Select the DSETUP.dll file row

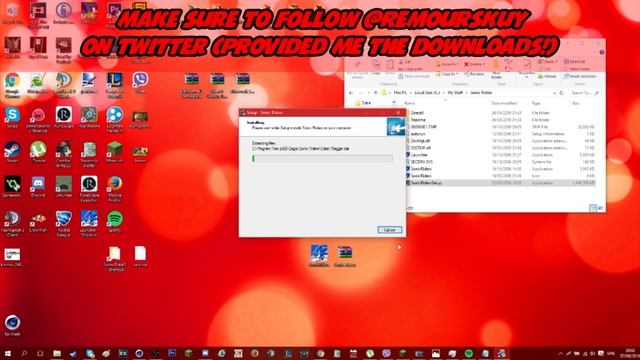point(500,148)
